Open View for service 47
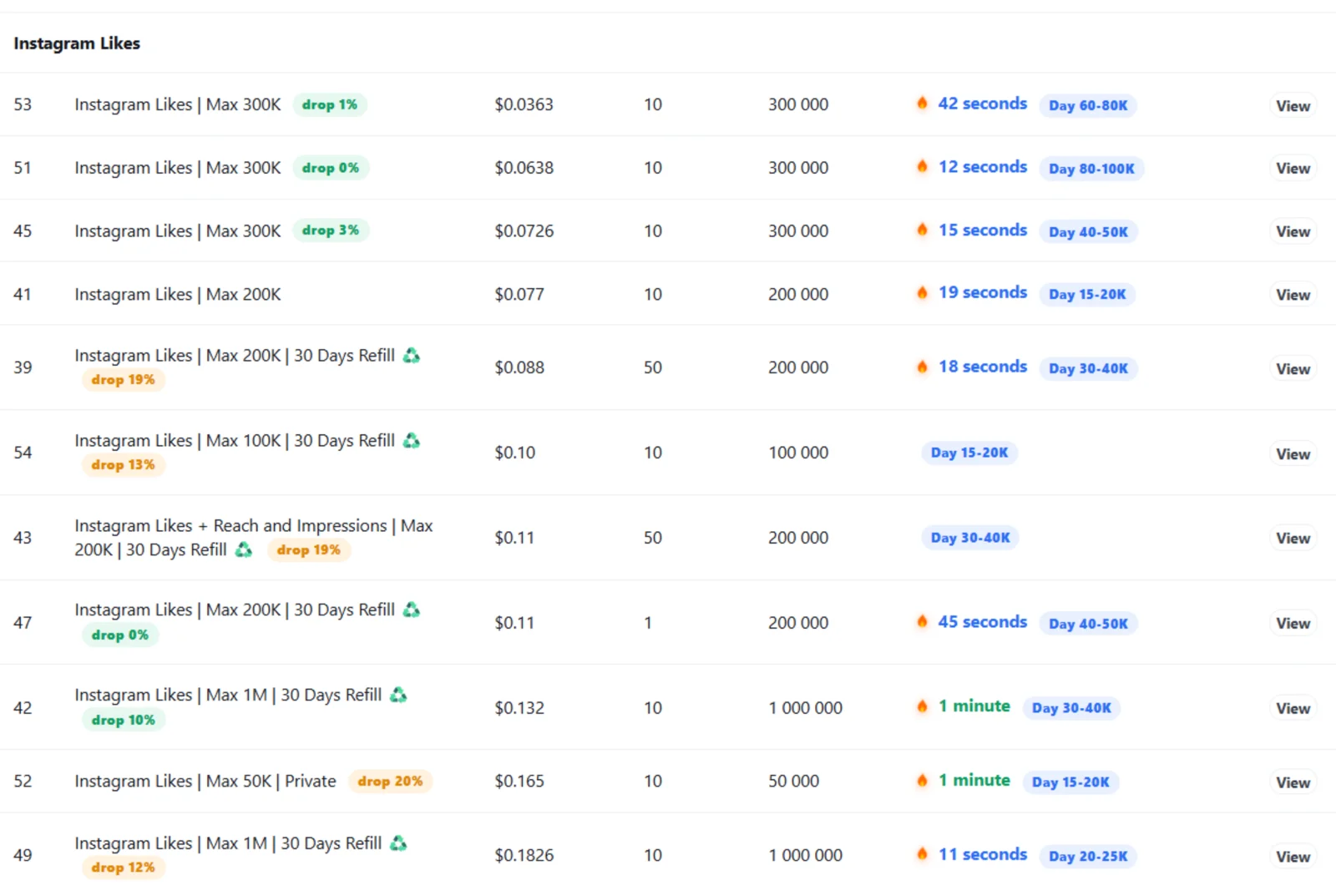The height and width of the screenshot is (896, 1336). [x=1293, y=623]
